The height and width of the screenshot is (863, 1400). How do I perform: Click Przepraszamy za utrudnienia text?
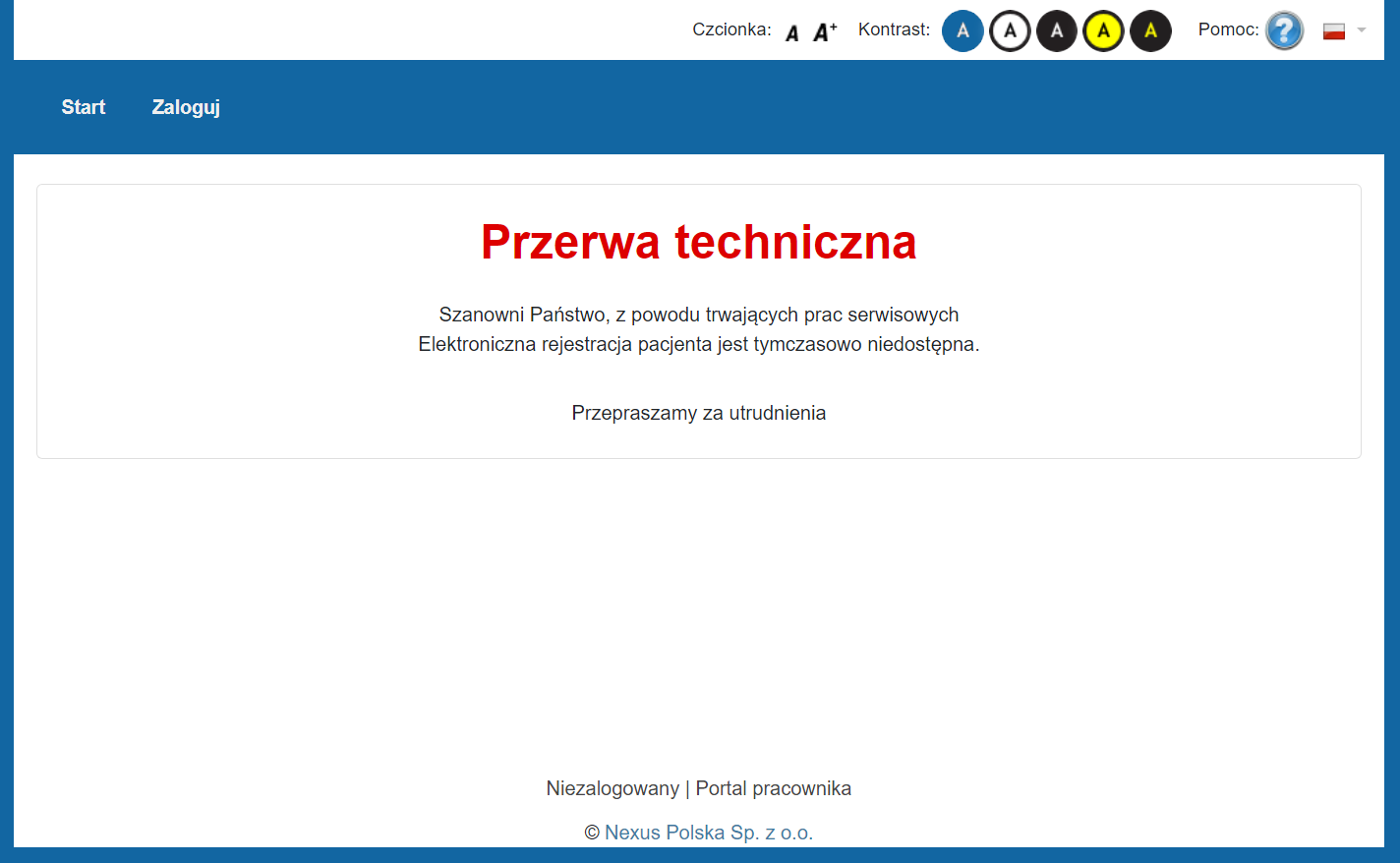pyautogui.click(x=699, y=413)
